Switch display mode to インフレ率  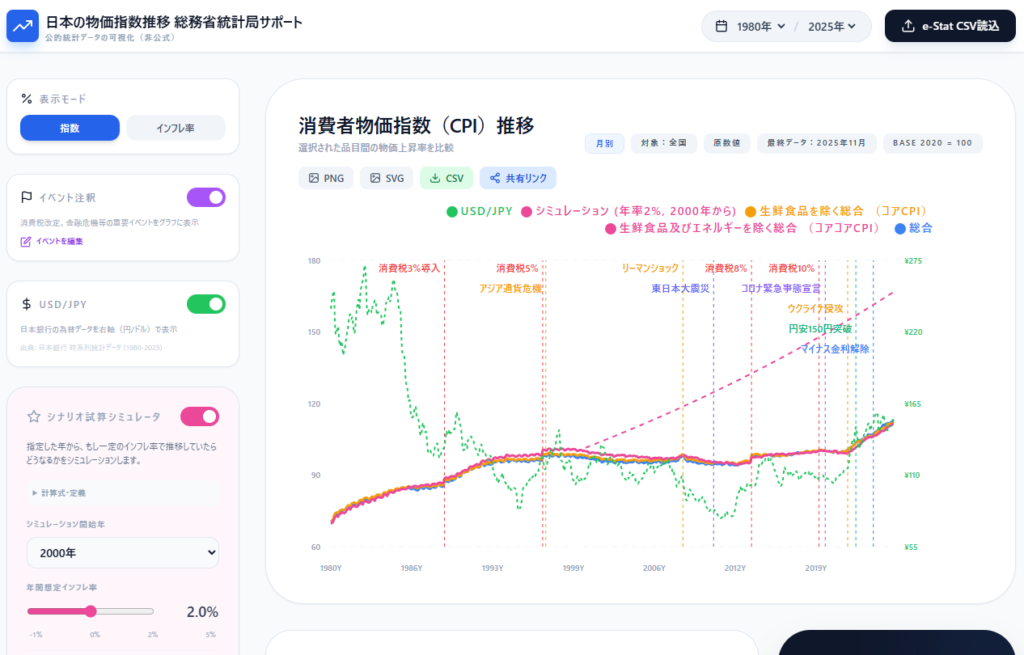point(175,128)
